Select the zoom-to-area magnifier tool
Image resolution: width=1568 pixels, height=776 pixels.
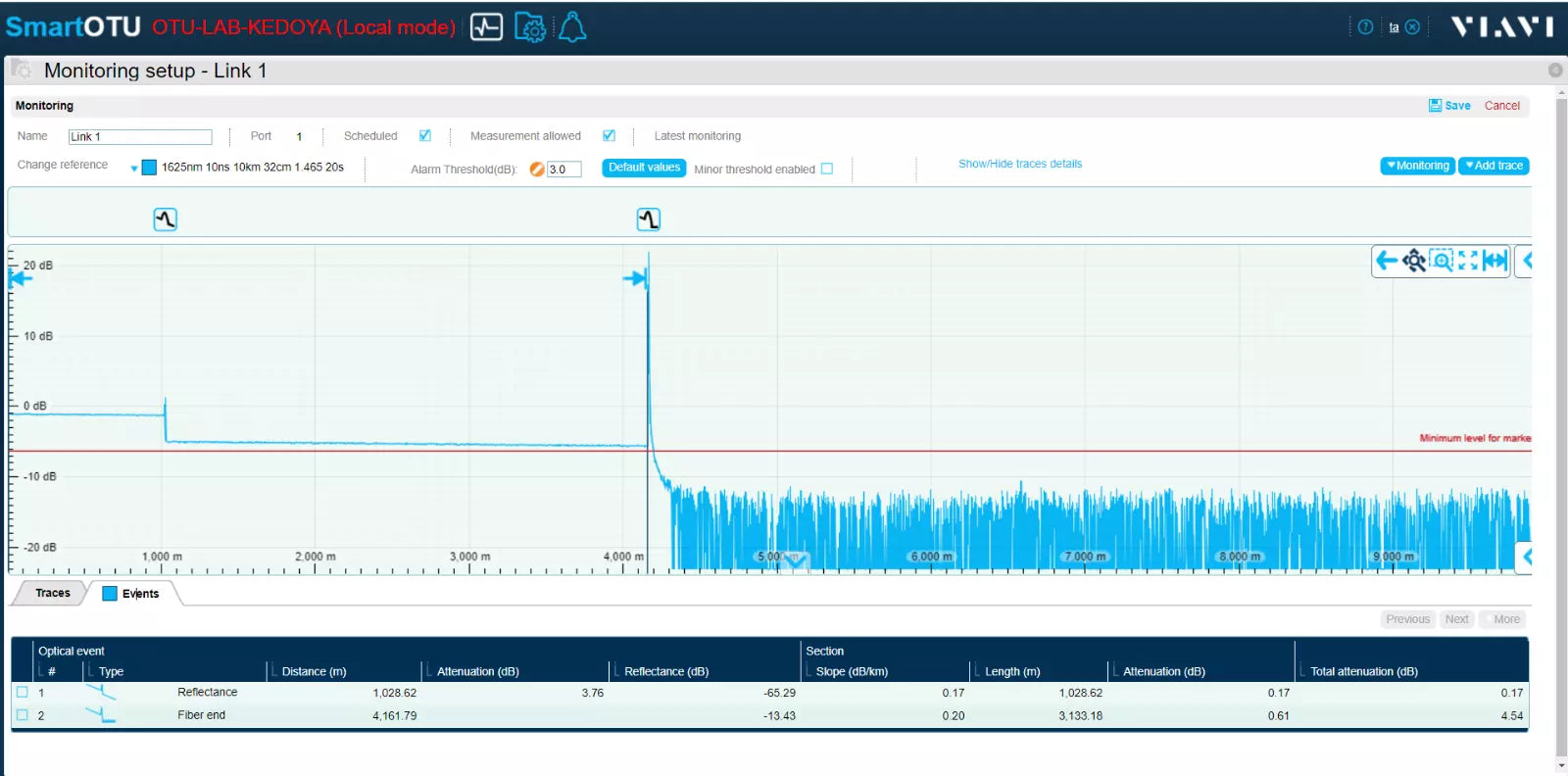[x=1441, y=261]
